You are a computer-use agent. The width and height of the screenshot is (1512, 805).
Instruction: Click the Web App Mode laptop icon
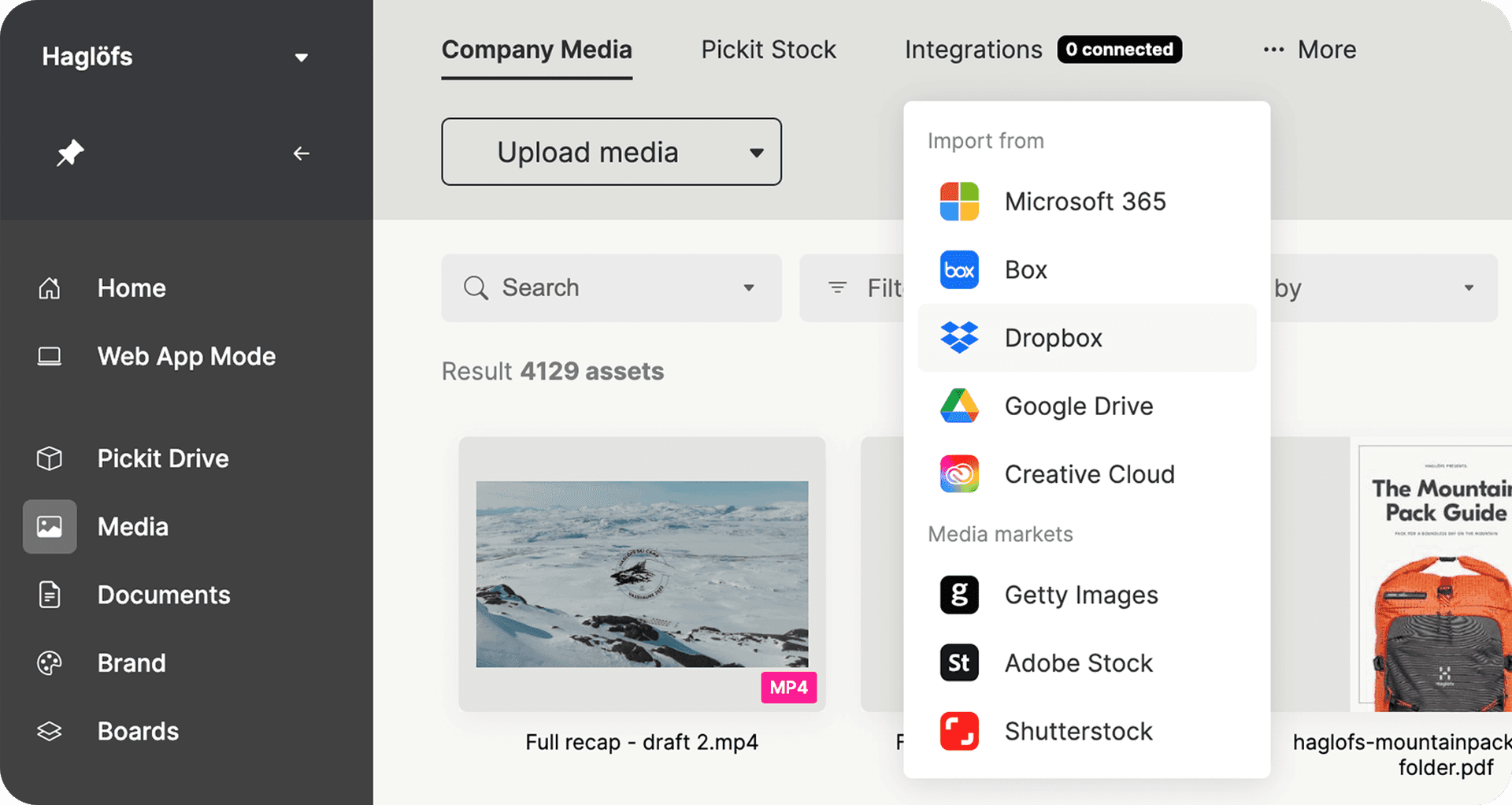[50, 357]
